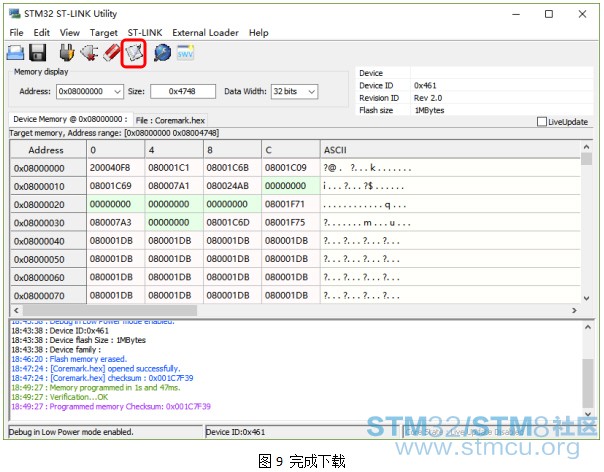604x472 pixels.
Task: Click memory cell 08001F71
Action: tap(291, 204)
